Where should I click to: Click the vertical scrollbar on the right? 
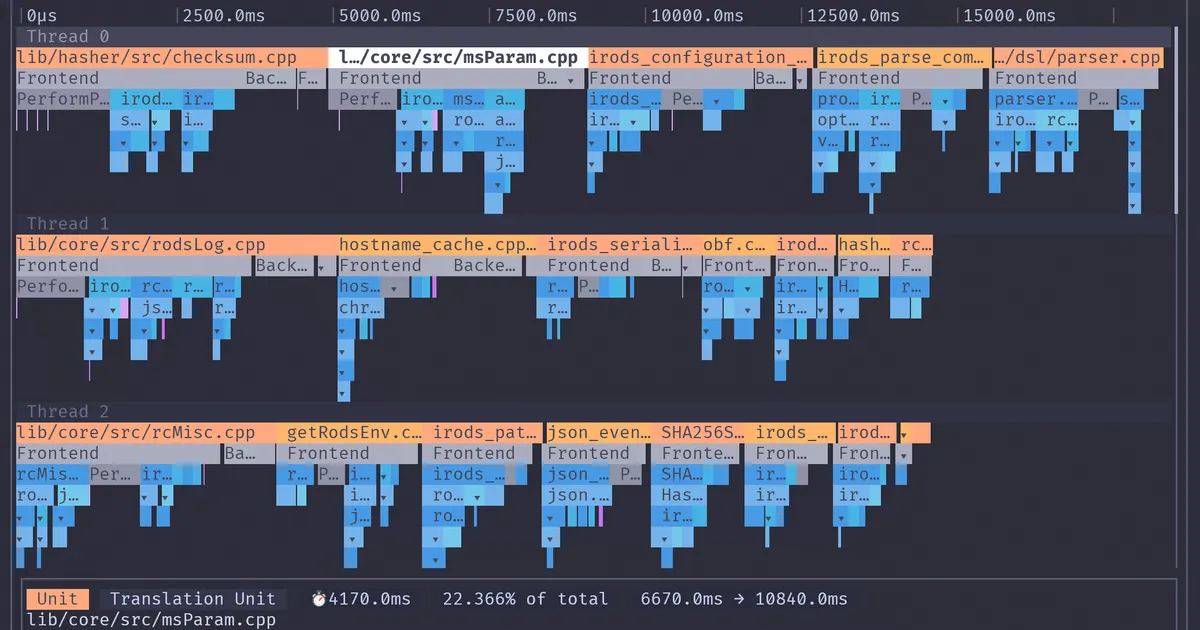(1176, 120)
